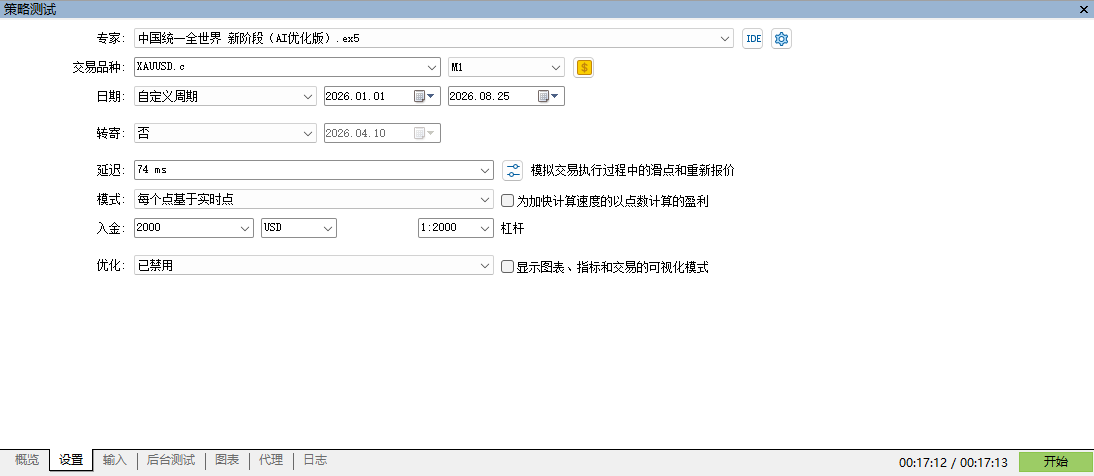The image size is (1094, 476).
Task: Open expert in IDE editor
Action: pyautogui.click(x=753, y=38)
